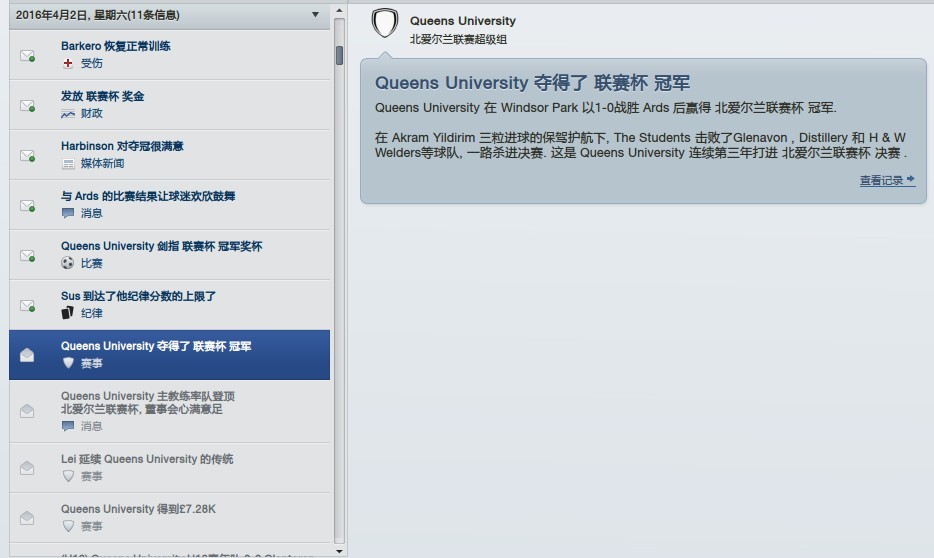Screen dimensions: 934x558
Task: Select the 发放 联赛杯 奖金 message
Action: (102, 96)
